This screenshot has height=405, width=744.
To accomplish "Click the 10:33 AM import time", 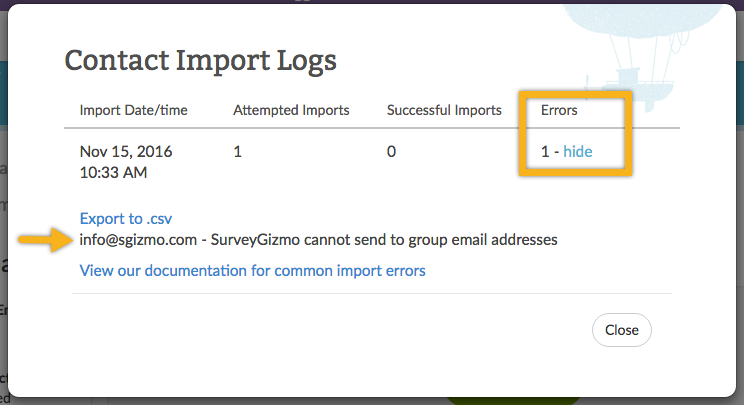I will [112, 172].
